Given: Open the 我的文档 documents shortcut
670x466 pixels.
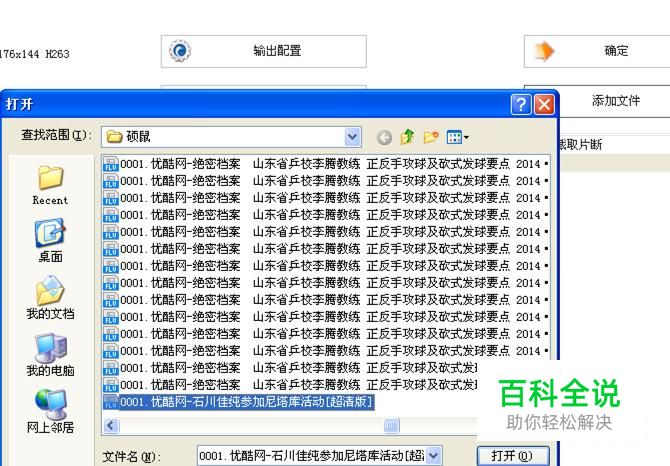Looking at the screenshot, I should tap(50, 298).
